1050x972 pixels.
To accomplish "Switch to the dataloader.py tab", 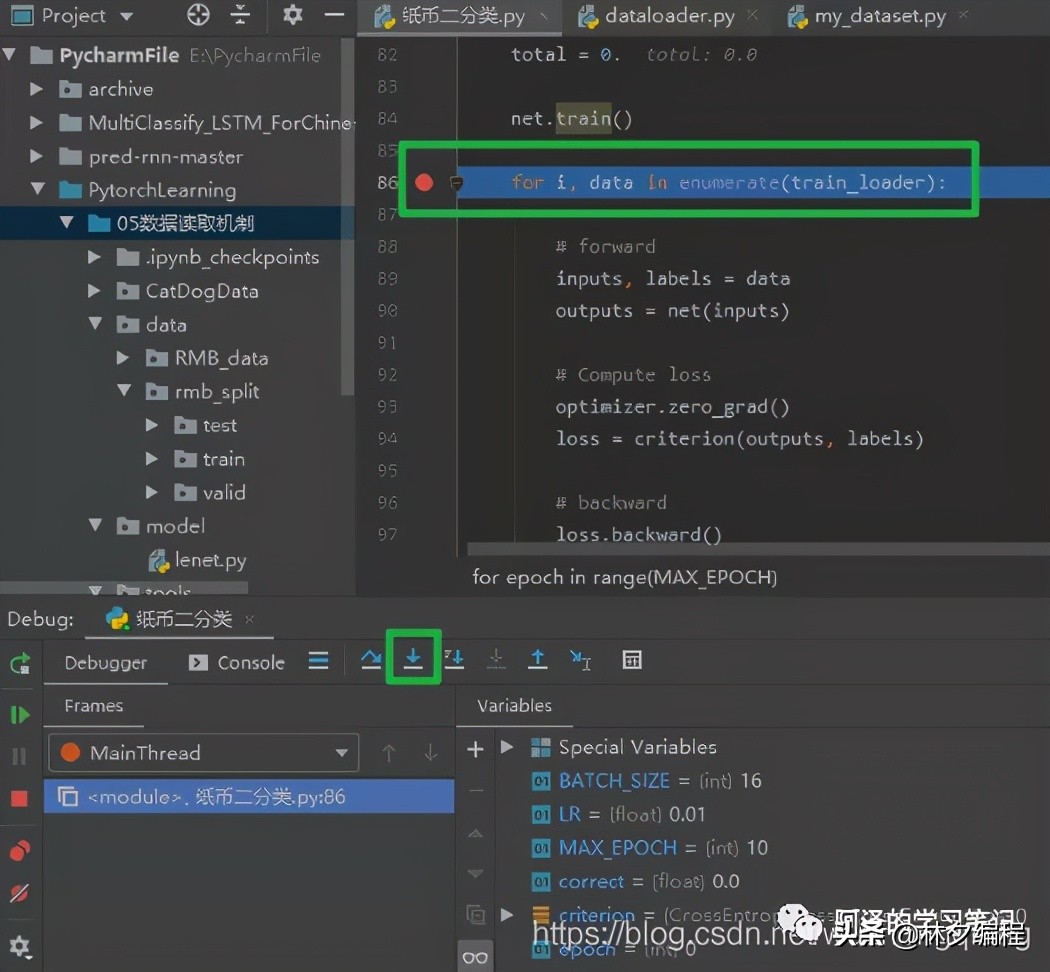I will coord(668,16).
